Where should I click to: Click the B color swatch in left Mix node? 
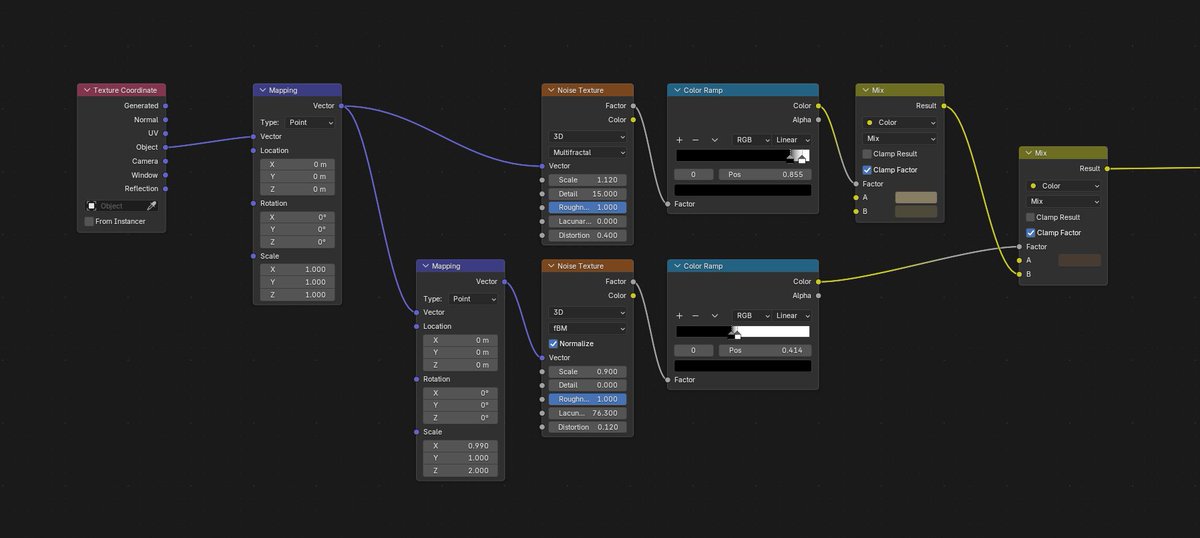pos(916,212)
